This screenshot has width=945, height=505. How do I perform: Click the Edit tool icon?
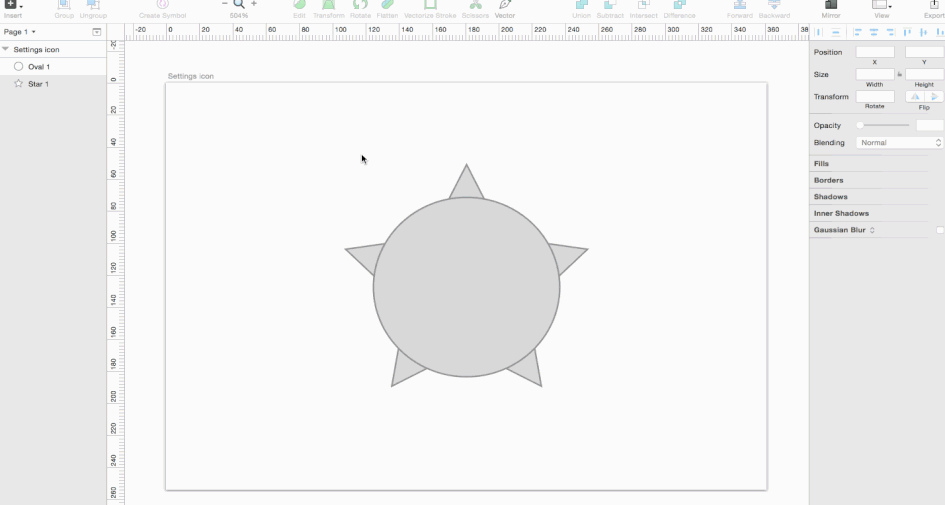coord(300,5)
